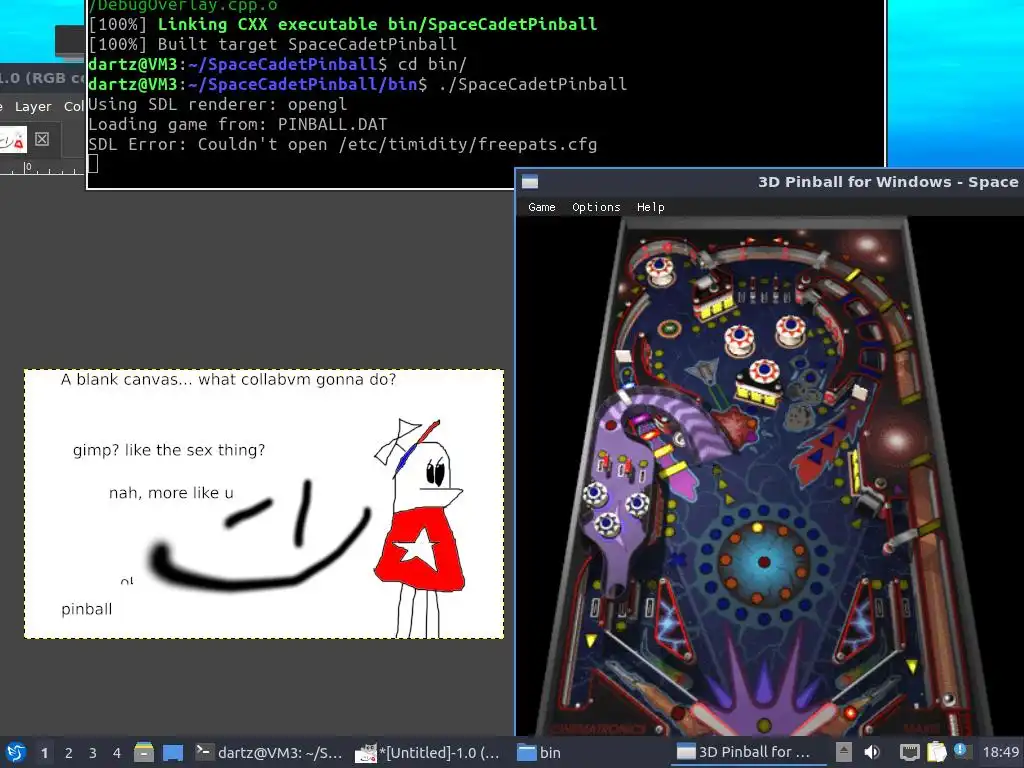Click the show desktop icon in panel

pos(172,753)
